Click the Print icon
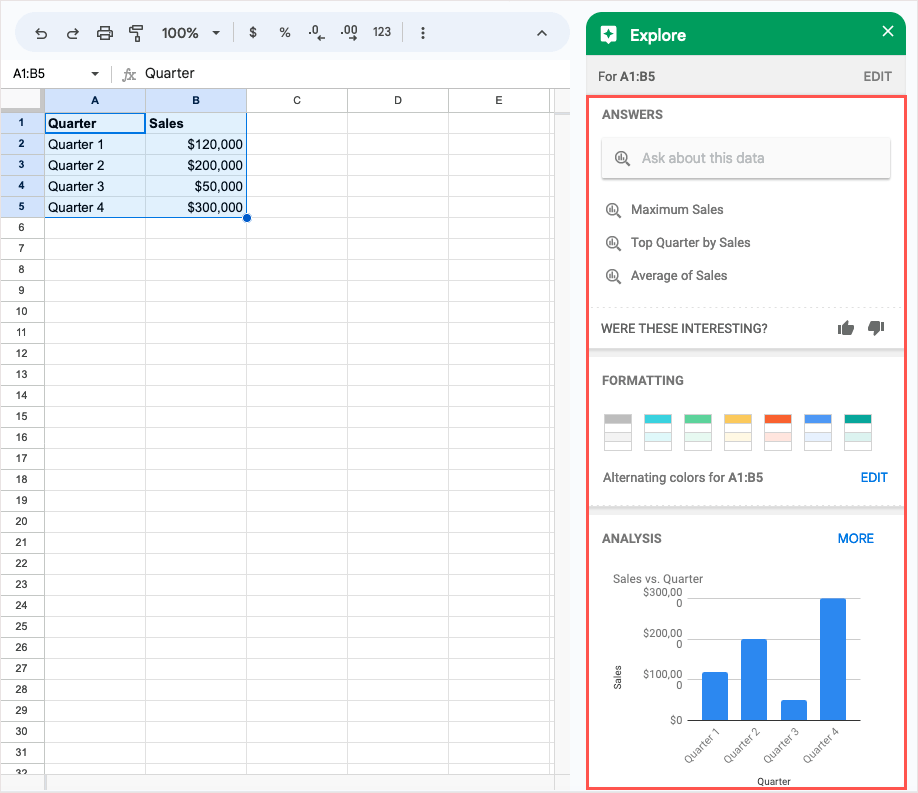Viewport: 918px width, 793px height. [105, 33]
